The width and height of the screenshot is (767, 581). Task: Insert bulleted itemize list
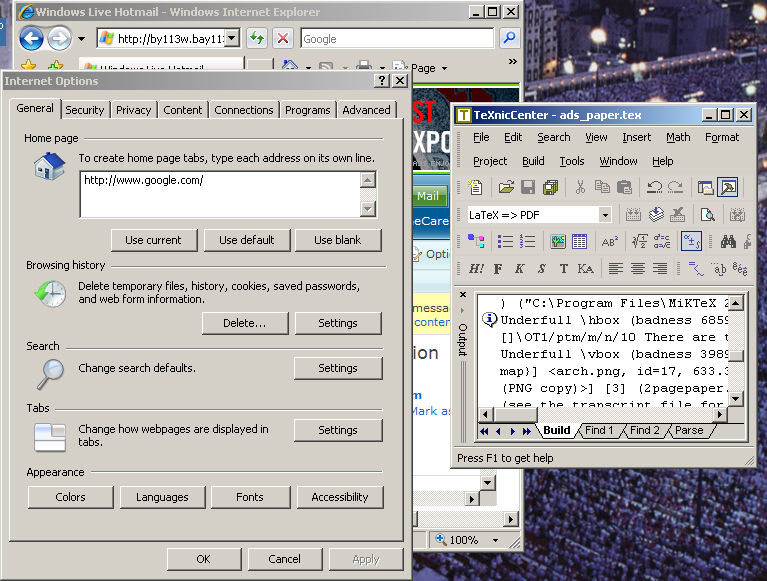tap(505, 241)
